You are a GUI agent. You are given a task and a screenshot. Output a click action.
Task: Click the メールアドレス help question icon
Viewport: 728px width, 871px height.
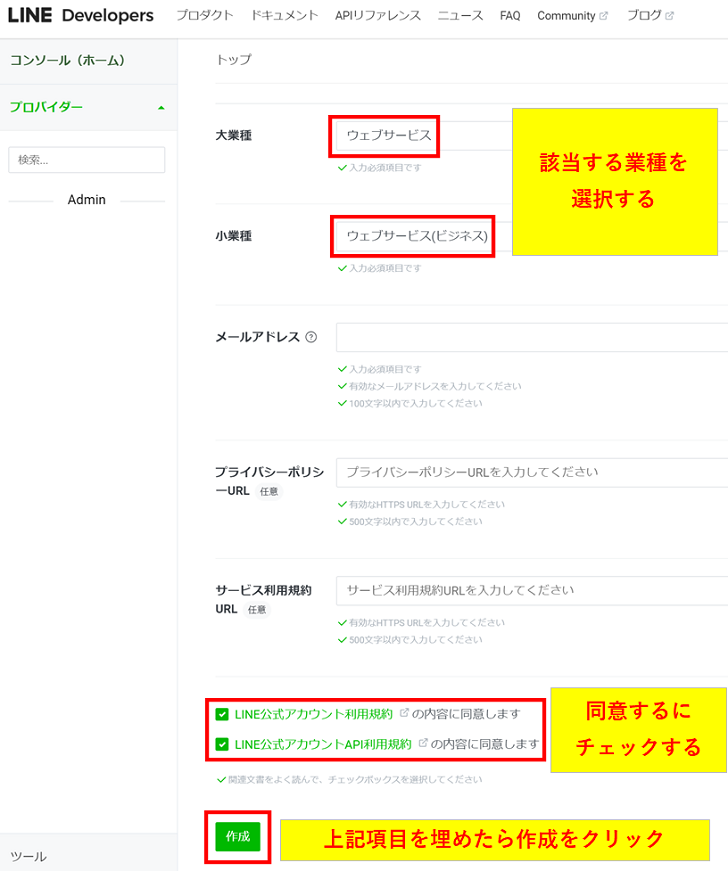[x=312, y=337]
